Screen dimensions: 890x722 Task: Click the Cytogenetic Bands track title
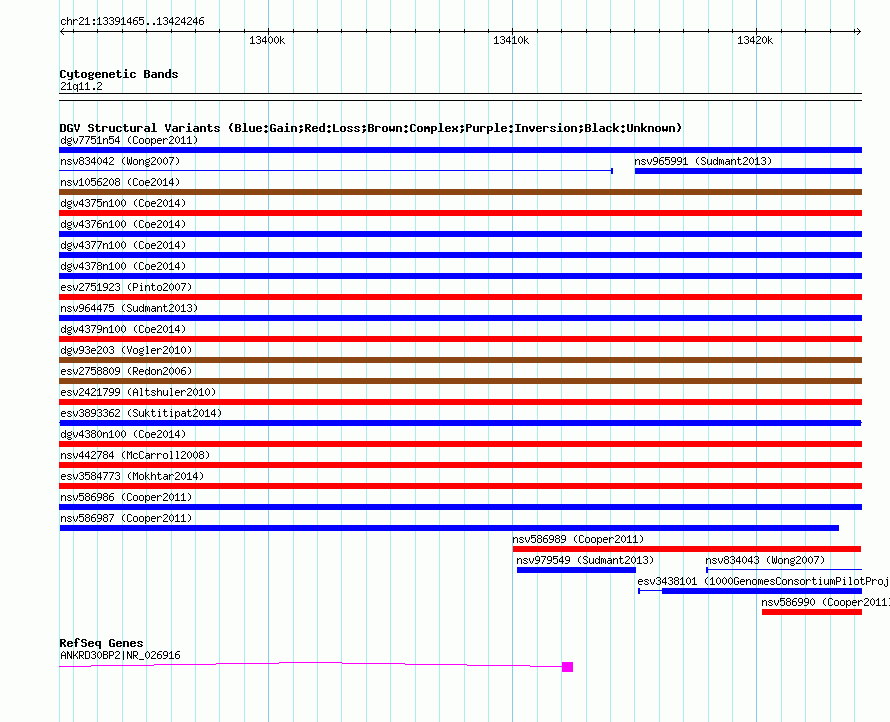click(119, 74)
